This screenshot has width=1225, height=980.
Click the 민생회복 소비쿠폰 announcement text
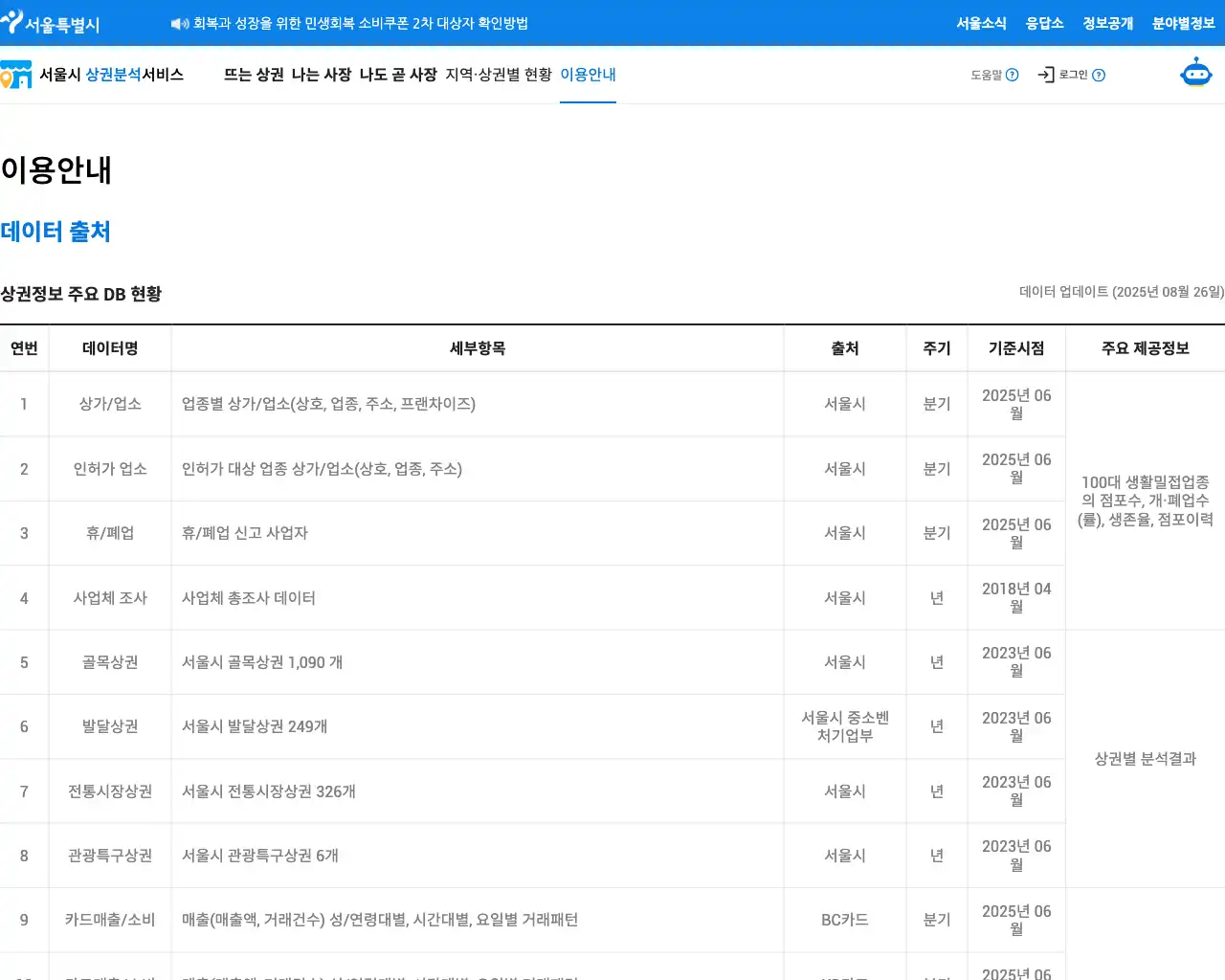(361, 23)
